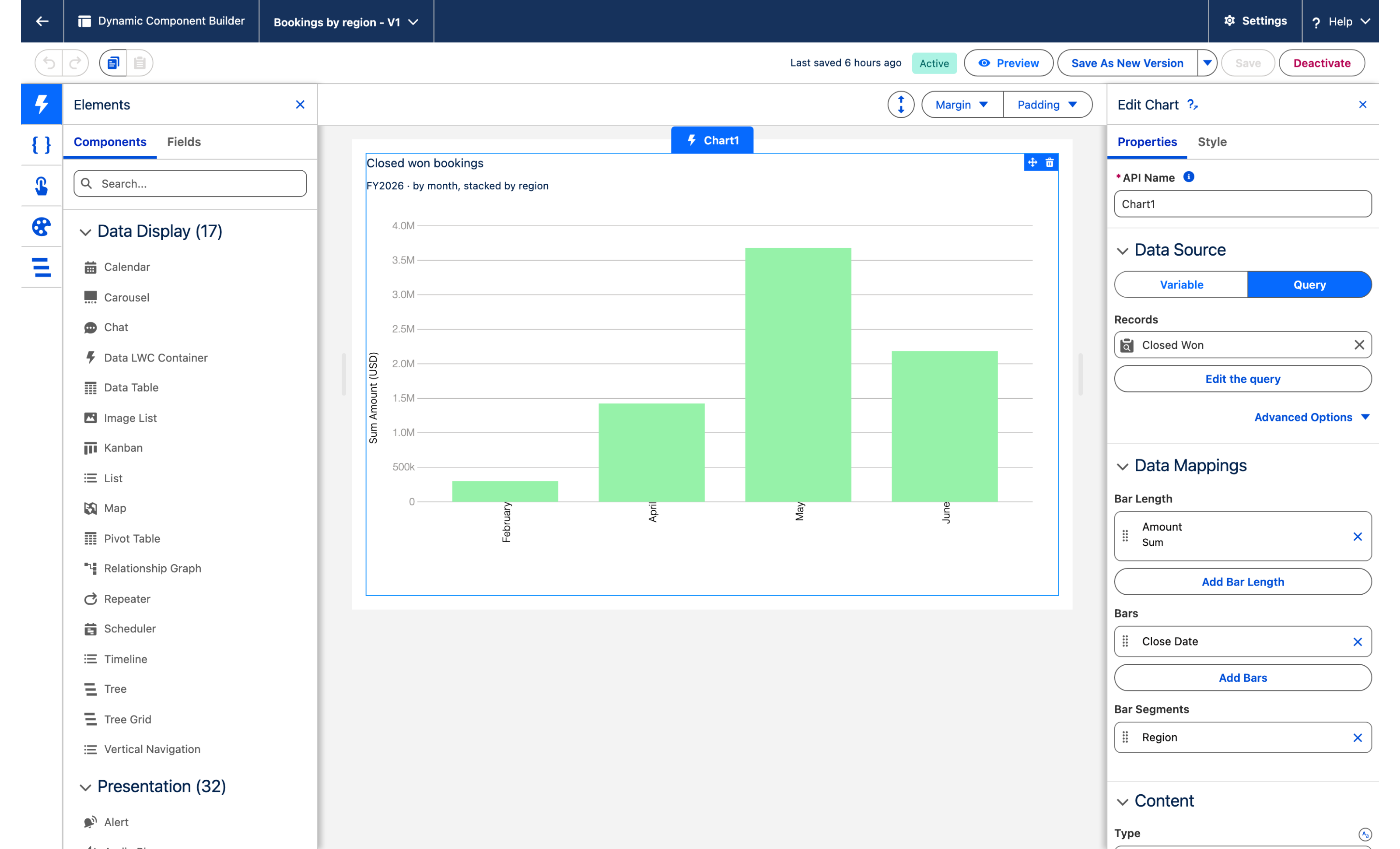Viewport: 1400px width, 849px height.
Task: Click the drag handle for Region
Action: point(1125,737)
